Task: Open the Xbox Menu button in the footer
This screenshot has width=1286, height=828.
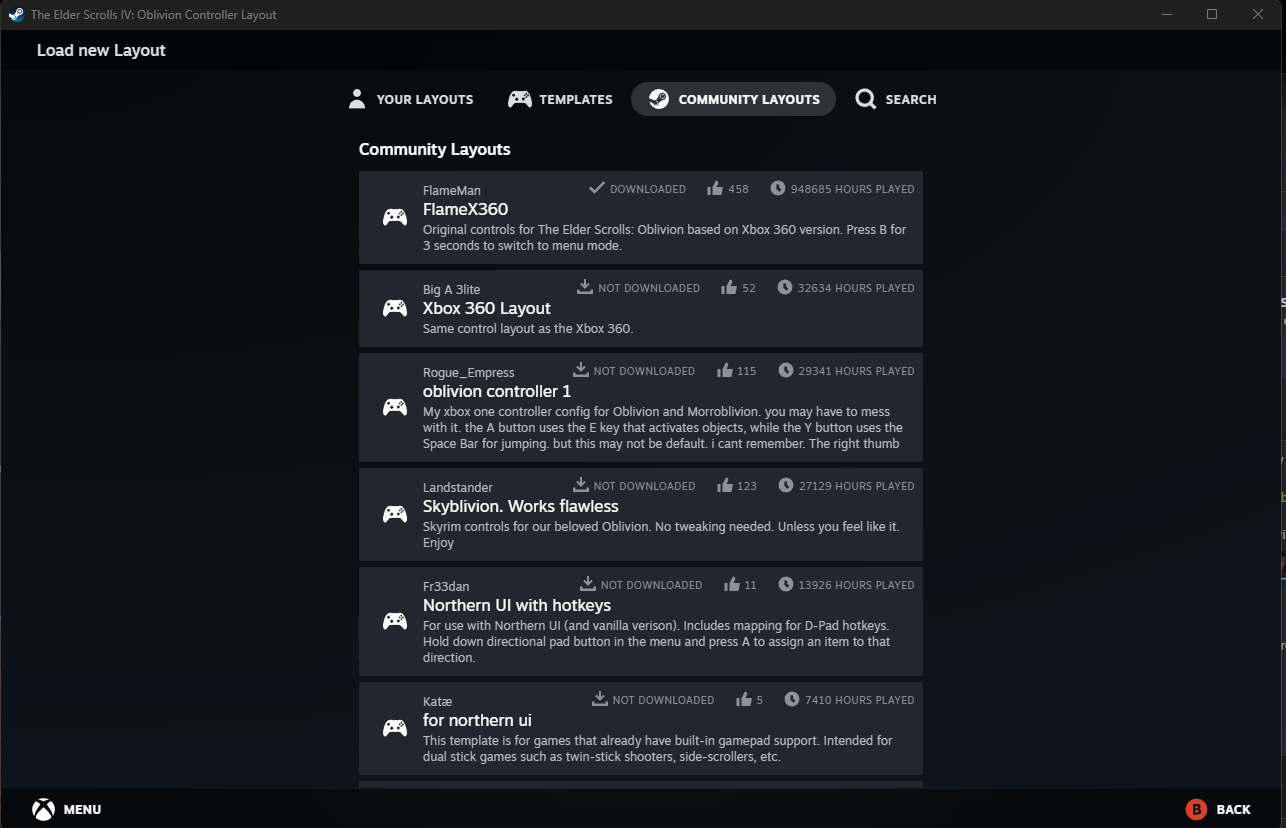Action: (67, 809)
